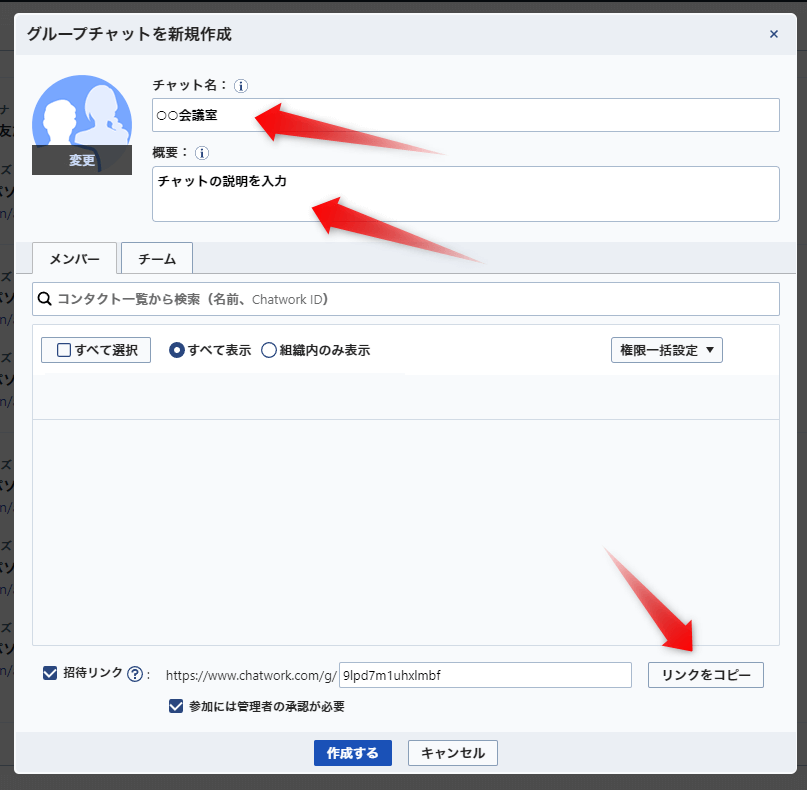807x790 pixels.
Task: Check the すべて選択 checkbox
Action: [64, 350]
